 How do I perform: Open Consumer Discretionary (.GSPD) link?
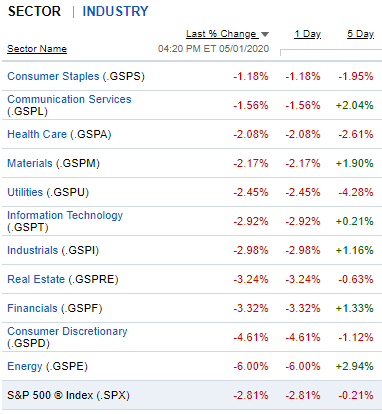tap(67, 337)
